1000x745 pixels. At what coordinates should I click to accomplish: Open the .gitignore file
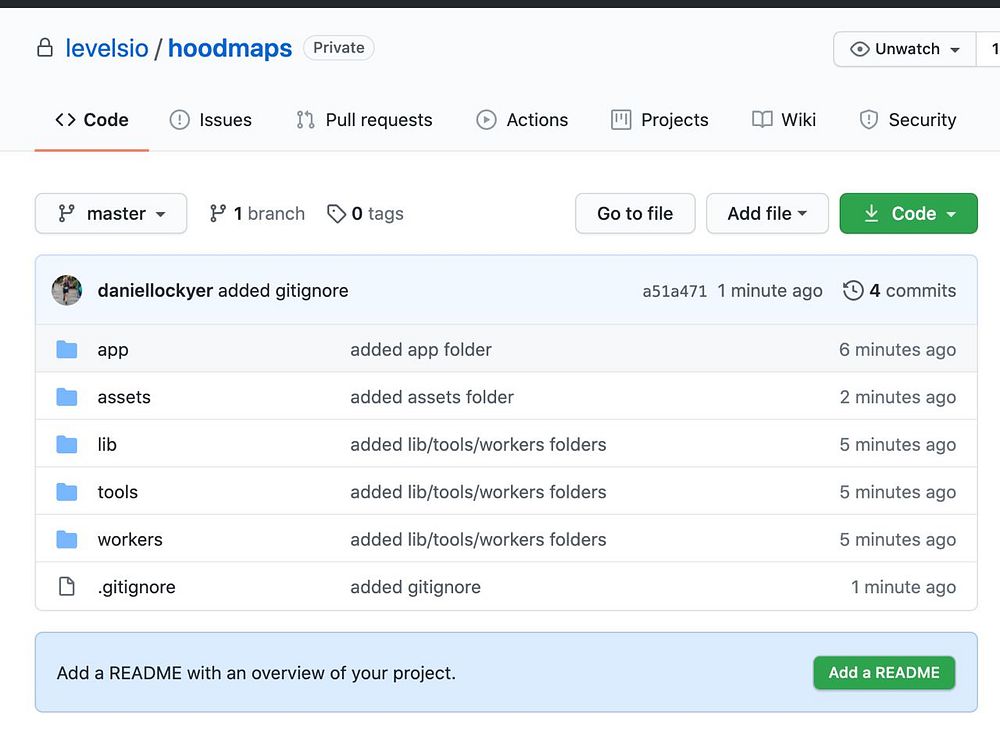(136, 587)
